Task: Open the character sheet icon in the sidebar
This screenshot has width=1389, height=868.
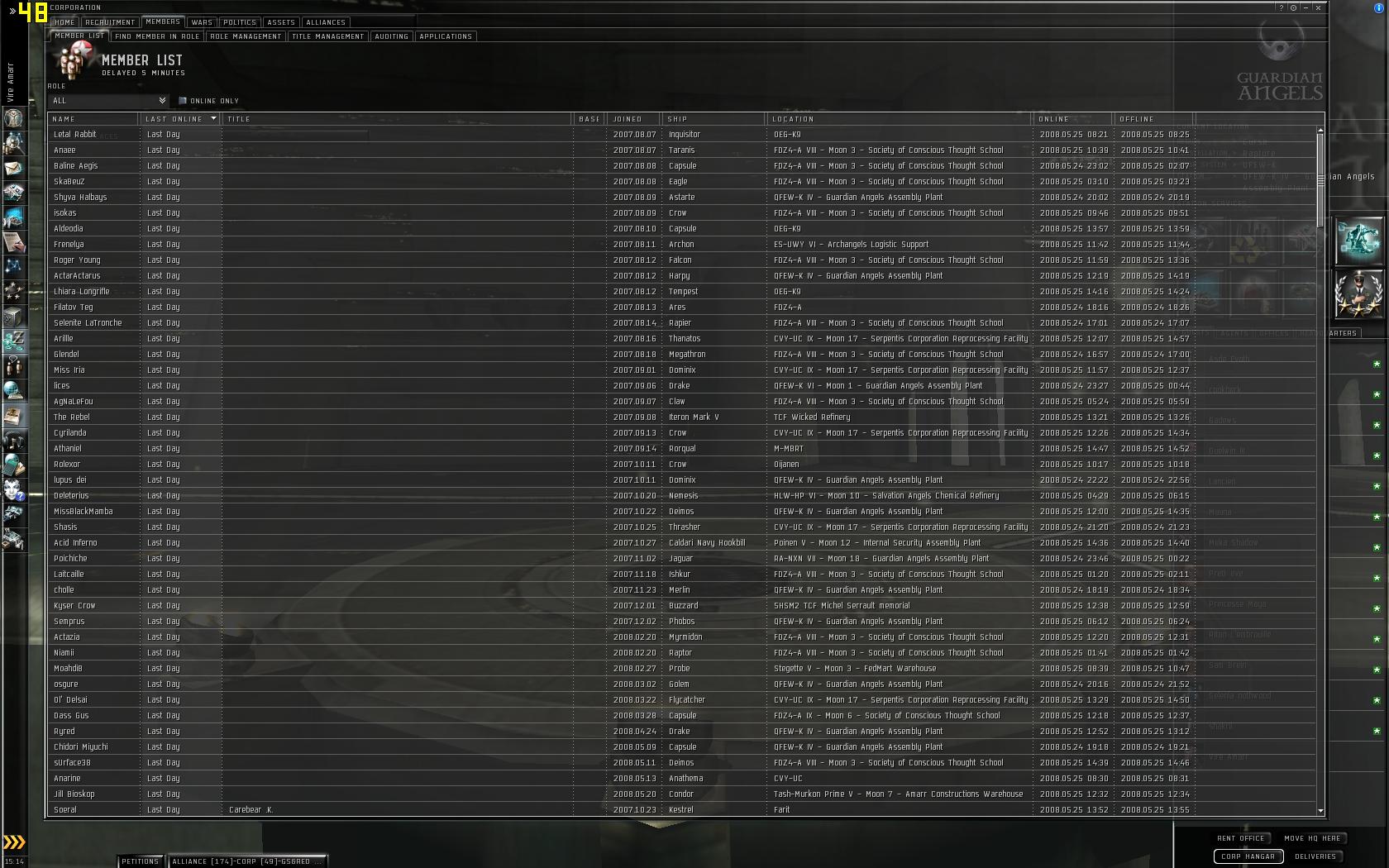Action: 13,118
